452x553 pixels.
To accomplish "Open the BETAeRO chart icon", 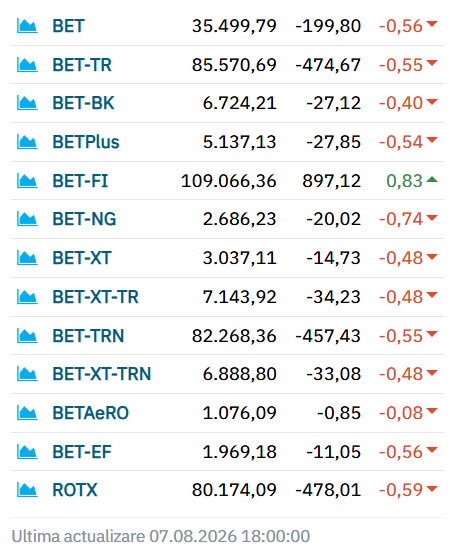I will click(27, 413).
